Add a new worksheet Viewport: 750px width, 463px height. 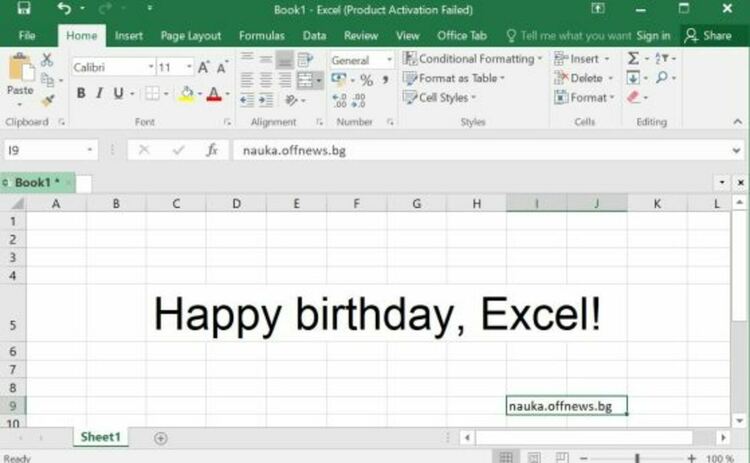161,438
